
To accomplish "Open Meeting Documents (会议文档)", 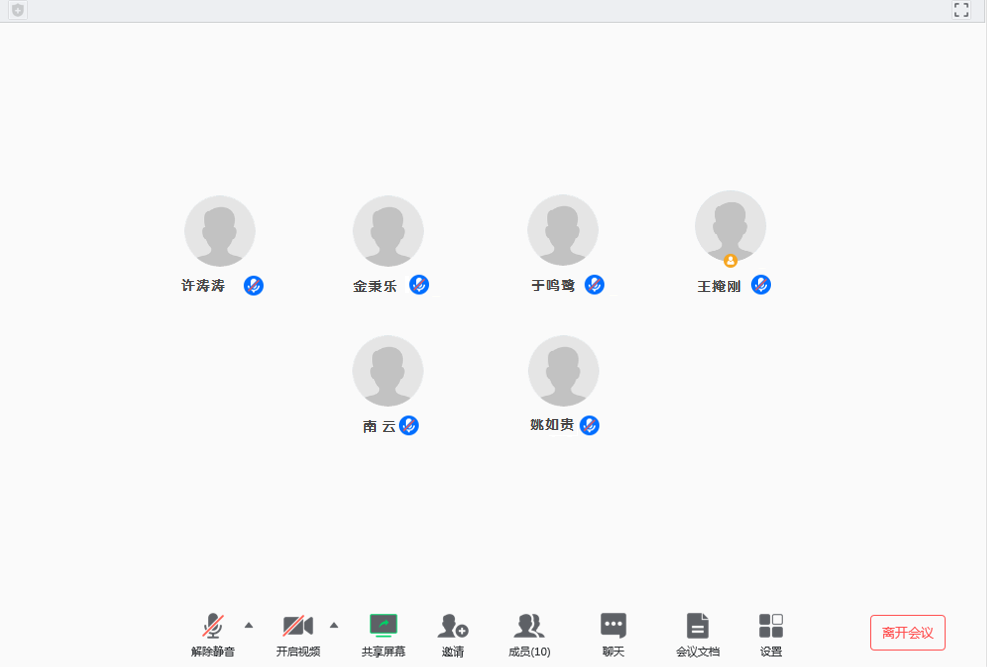I will (x=697, y=627).
